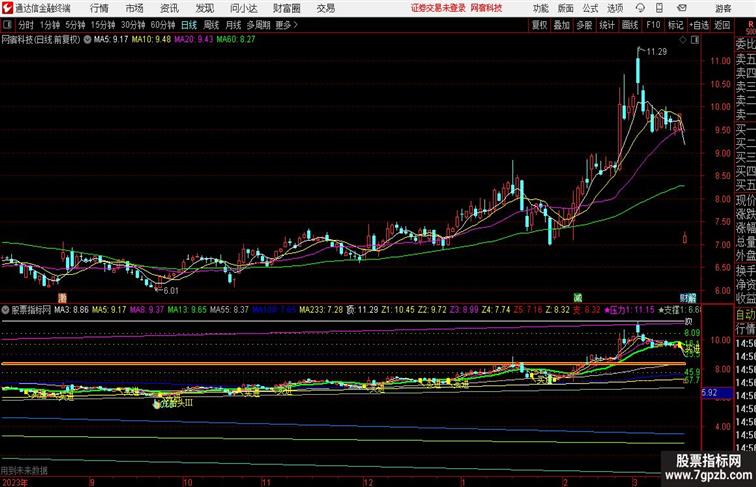Click the 游客 guest account label

pos(723,8)
